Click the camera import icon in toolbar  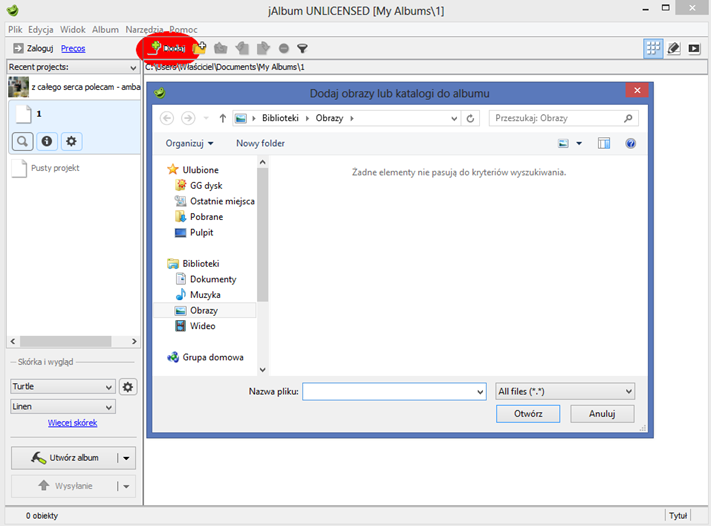[221, 48]
